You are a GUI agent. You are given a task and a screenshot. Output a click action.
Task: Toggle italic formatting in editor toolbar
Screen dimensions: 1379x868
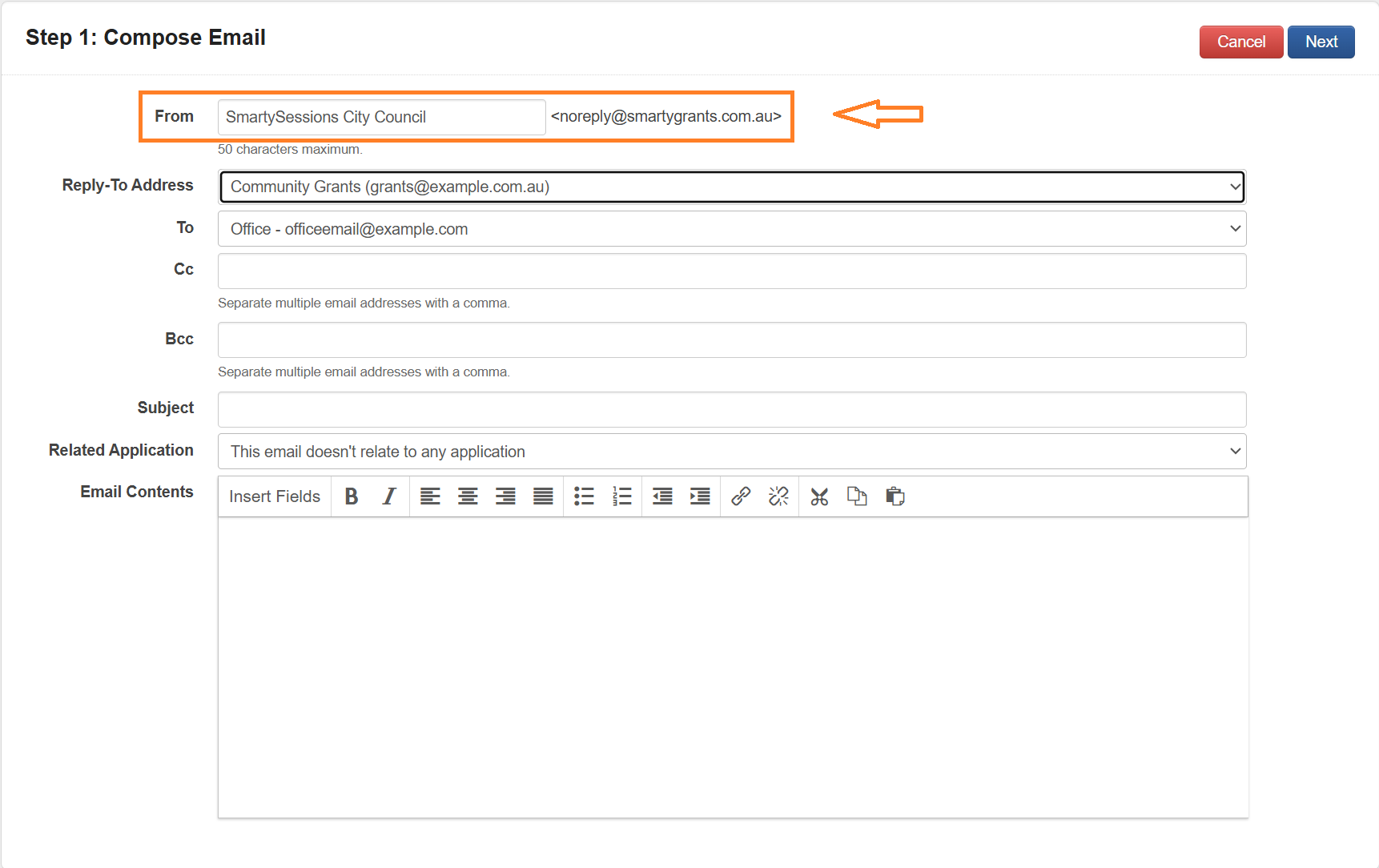(x=389, y=496)
